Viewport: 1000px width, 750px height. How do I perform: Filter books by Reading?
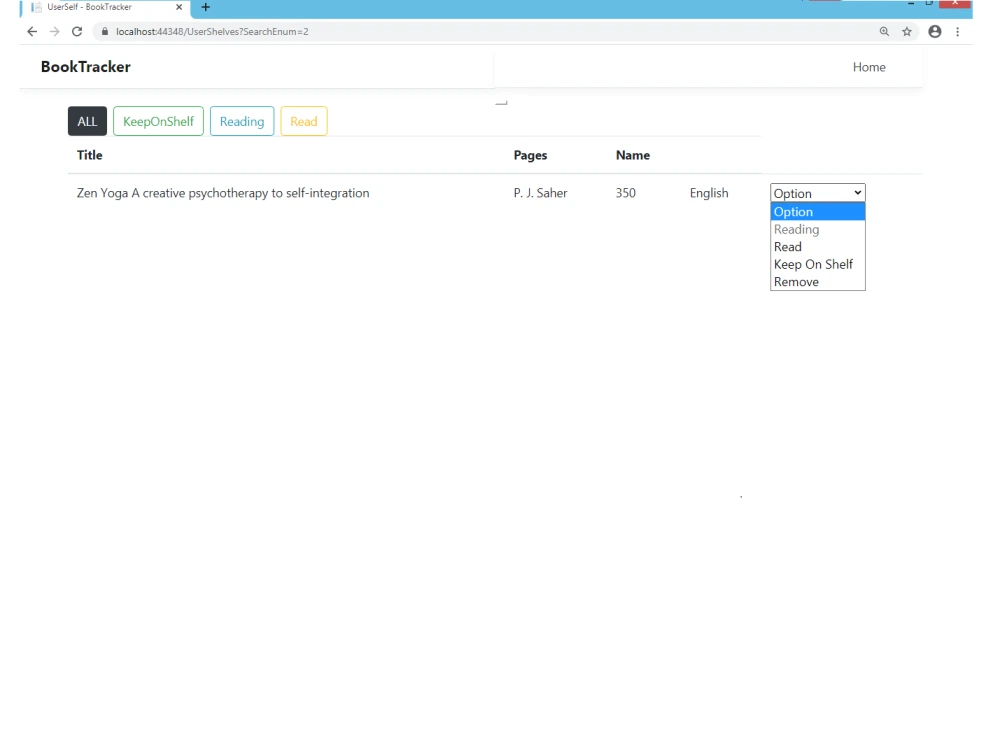[x=241, y=120]
